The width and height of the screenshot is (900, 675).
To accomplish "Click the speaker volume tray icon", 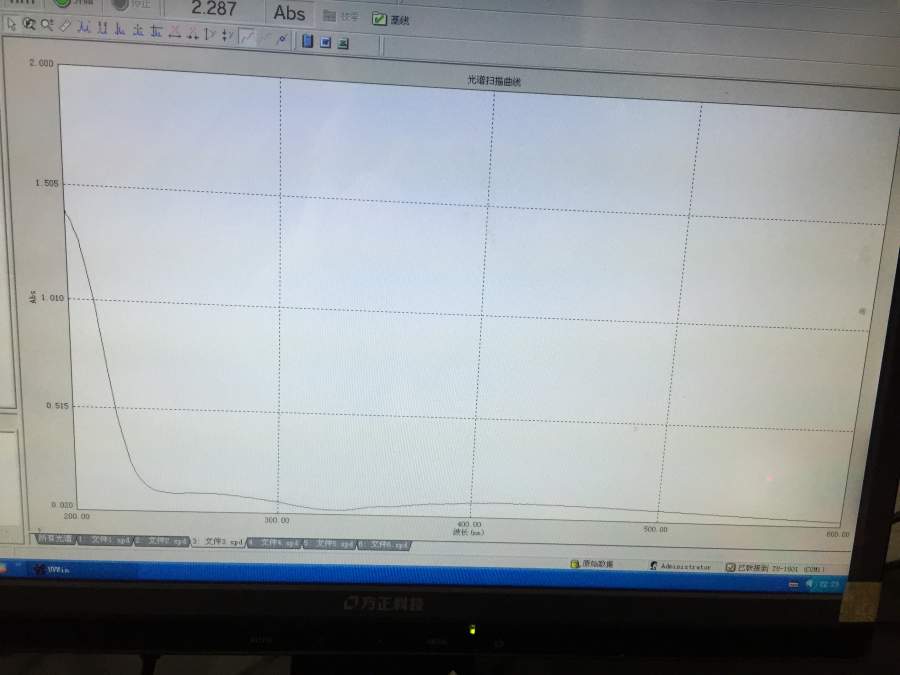I will (810, 584).
